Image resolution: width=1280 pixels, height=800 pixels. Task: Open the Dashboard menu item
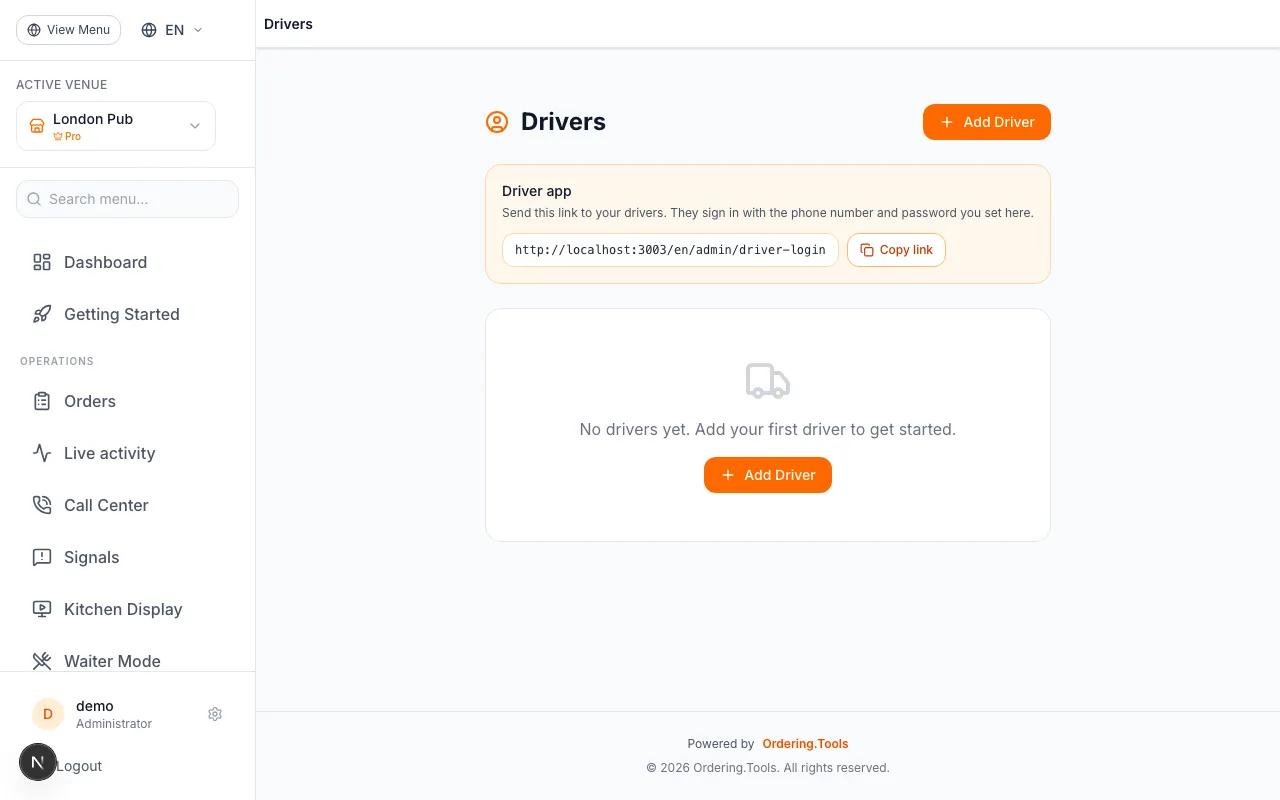(x=128, y=262)
